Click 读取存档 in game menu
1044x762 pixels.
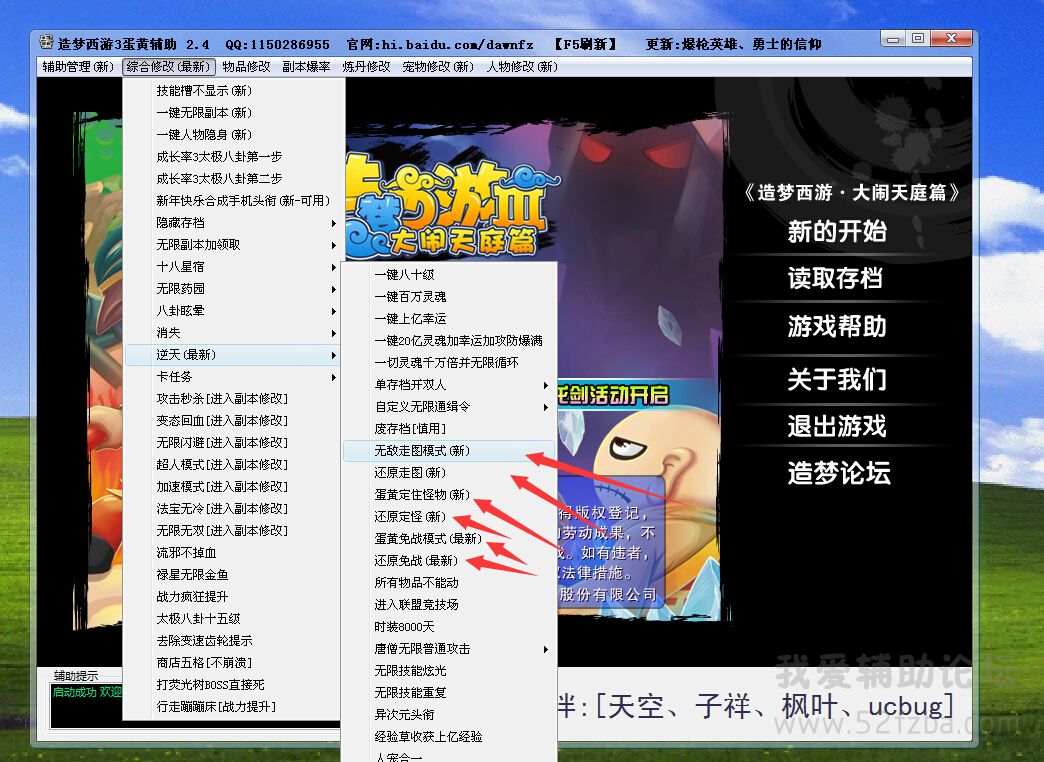pyautogui.click(x=836, y=278)
